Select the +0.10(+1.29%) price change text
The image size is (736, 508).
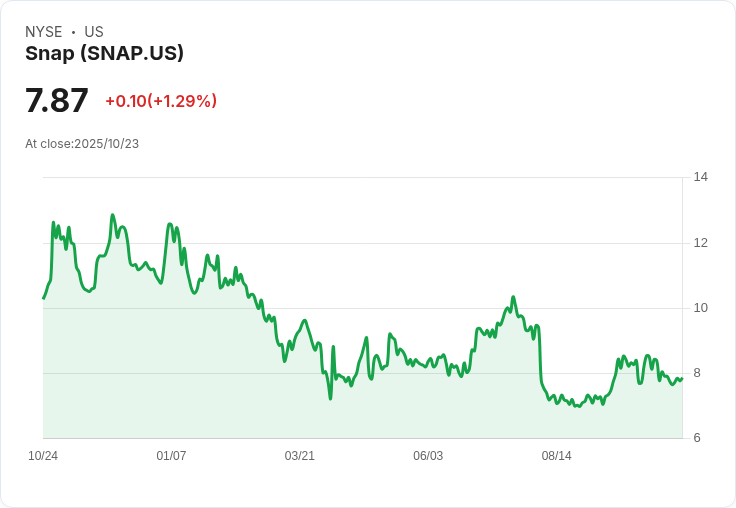(161, 101)
